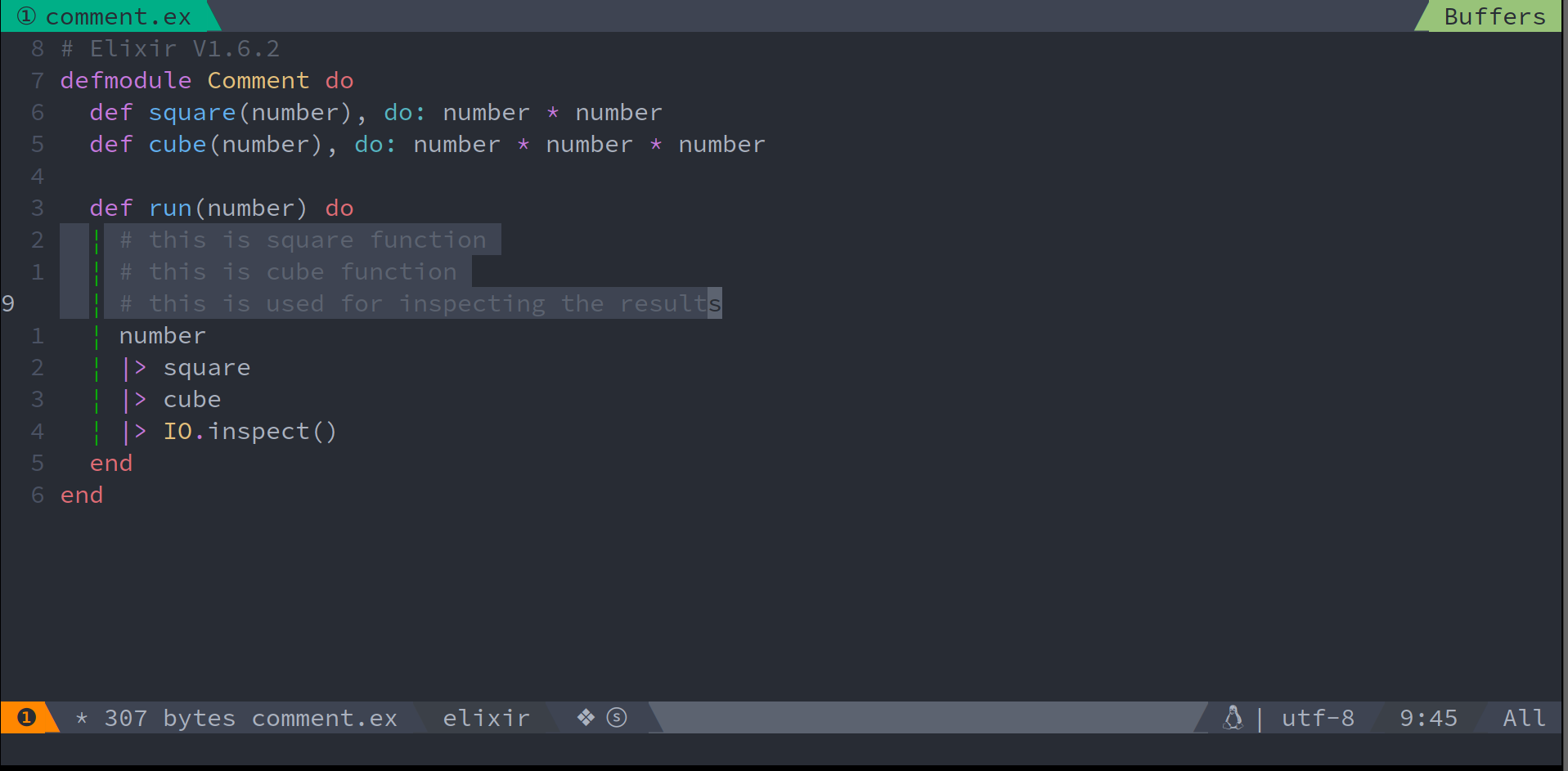Click the circled 1 icon in tab
The width and height of the screenshot is (1568, 771).
click(x=26, y=16)
